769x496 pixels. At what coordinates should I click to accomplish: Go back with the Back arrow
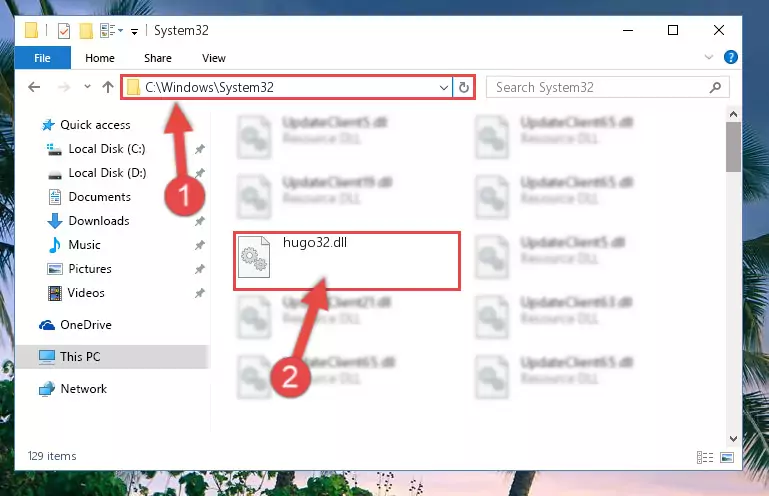click(x=34, y=87)
